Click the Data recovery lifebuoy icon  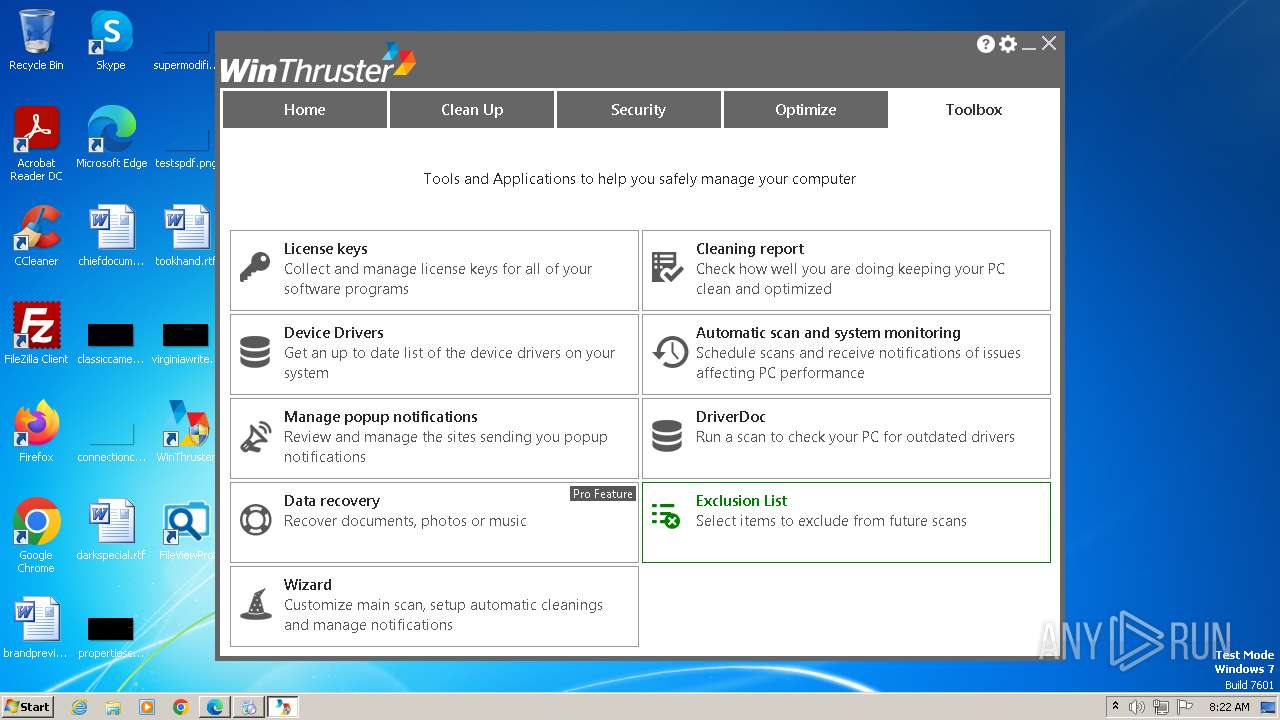[x=255, y=521]
